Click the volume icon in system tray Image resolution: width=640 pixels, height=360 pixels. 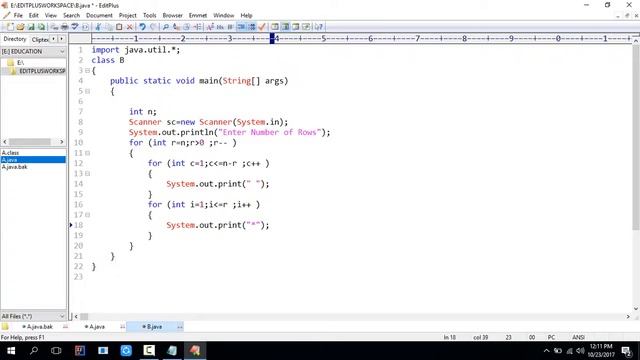[580, 351]
